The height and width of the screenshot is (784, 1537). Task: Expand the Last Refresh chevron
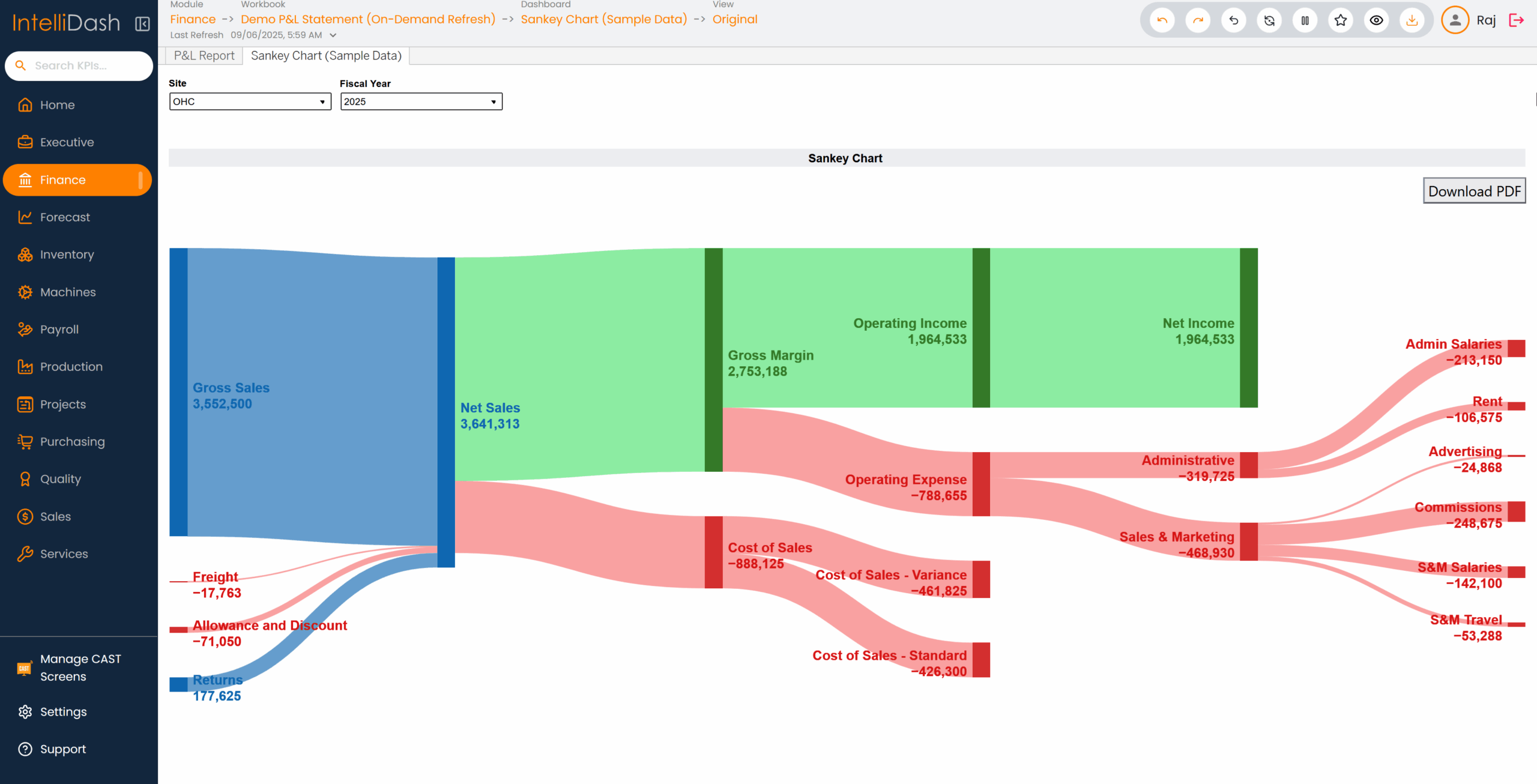(x=333, y=35)
